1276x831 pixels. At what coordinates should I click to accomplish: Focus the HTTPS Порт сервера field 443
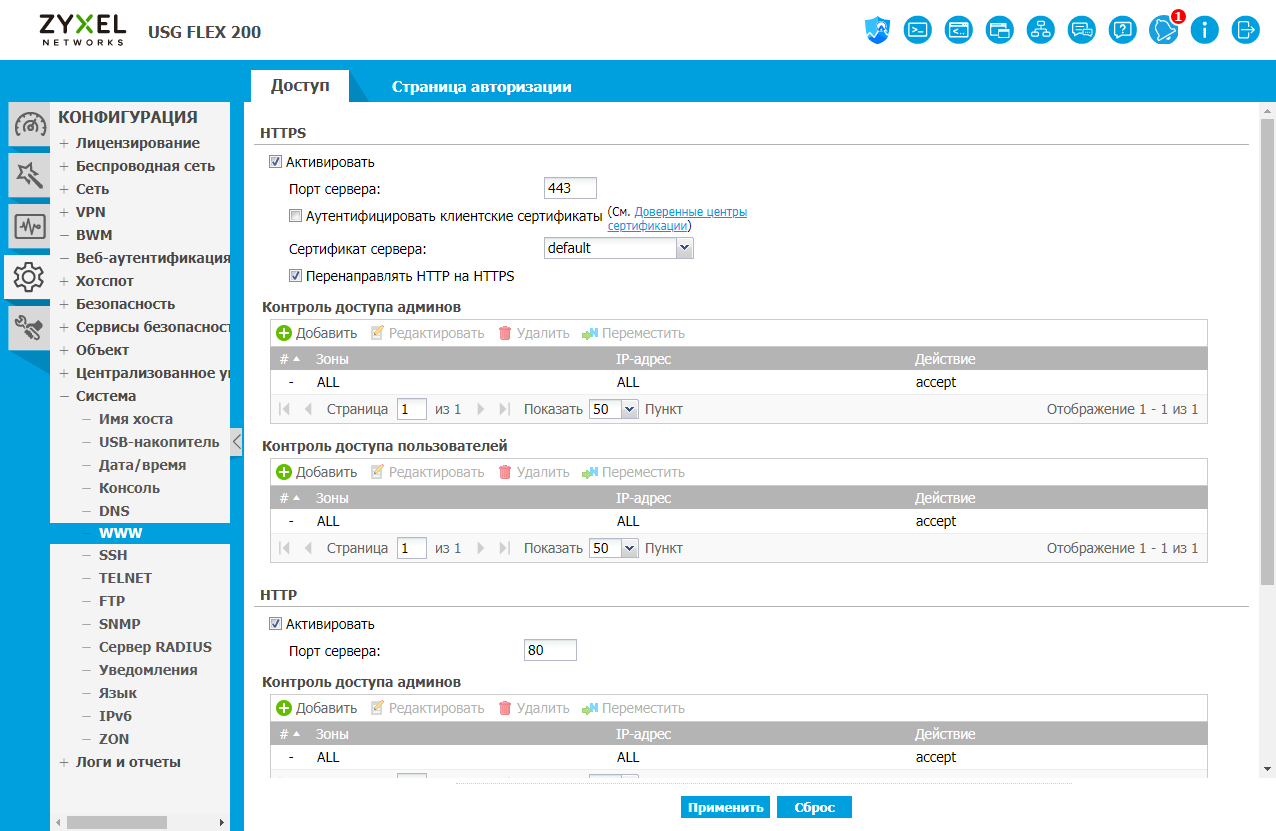(x=570, y=189)
